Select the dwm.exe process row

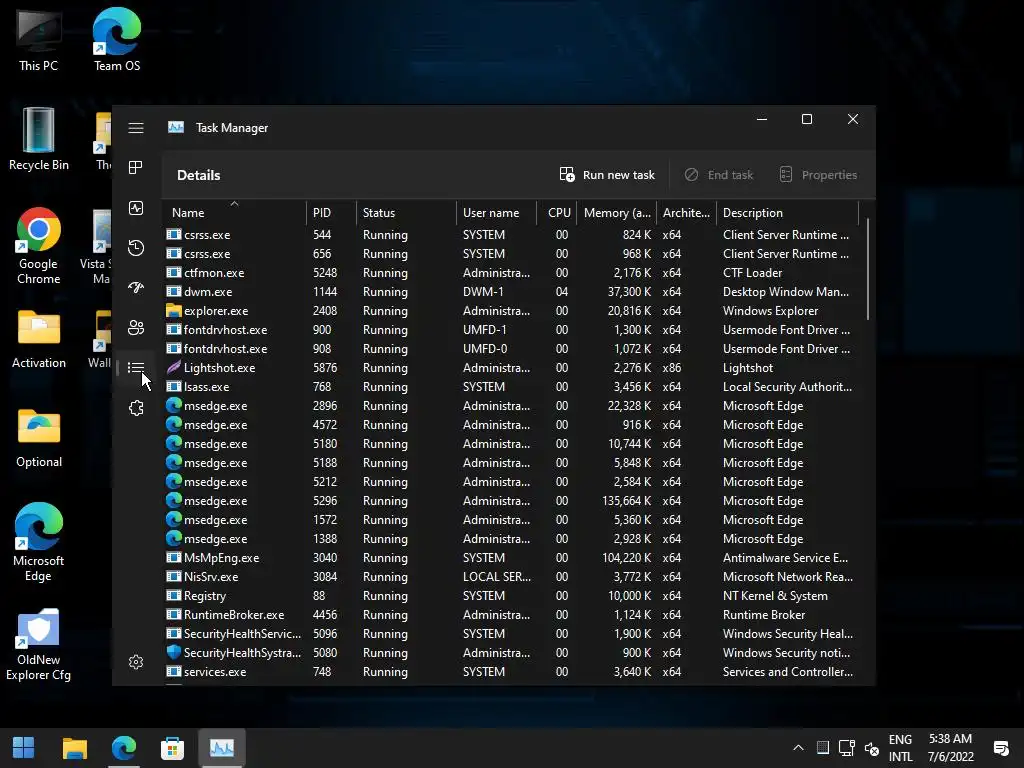pos(513,292)
